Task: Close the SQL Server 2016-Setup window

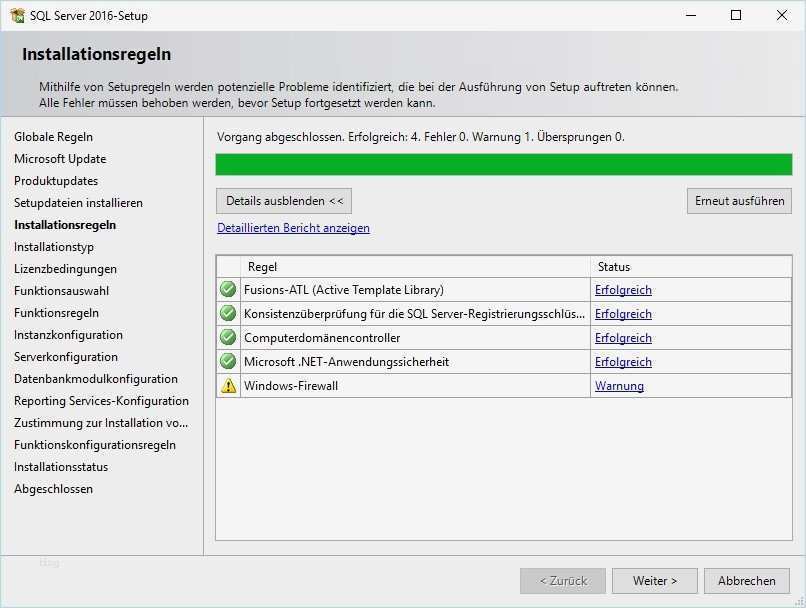Action: point(781,15)
